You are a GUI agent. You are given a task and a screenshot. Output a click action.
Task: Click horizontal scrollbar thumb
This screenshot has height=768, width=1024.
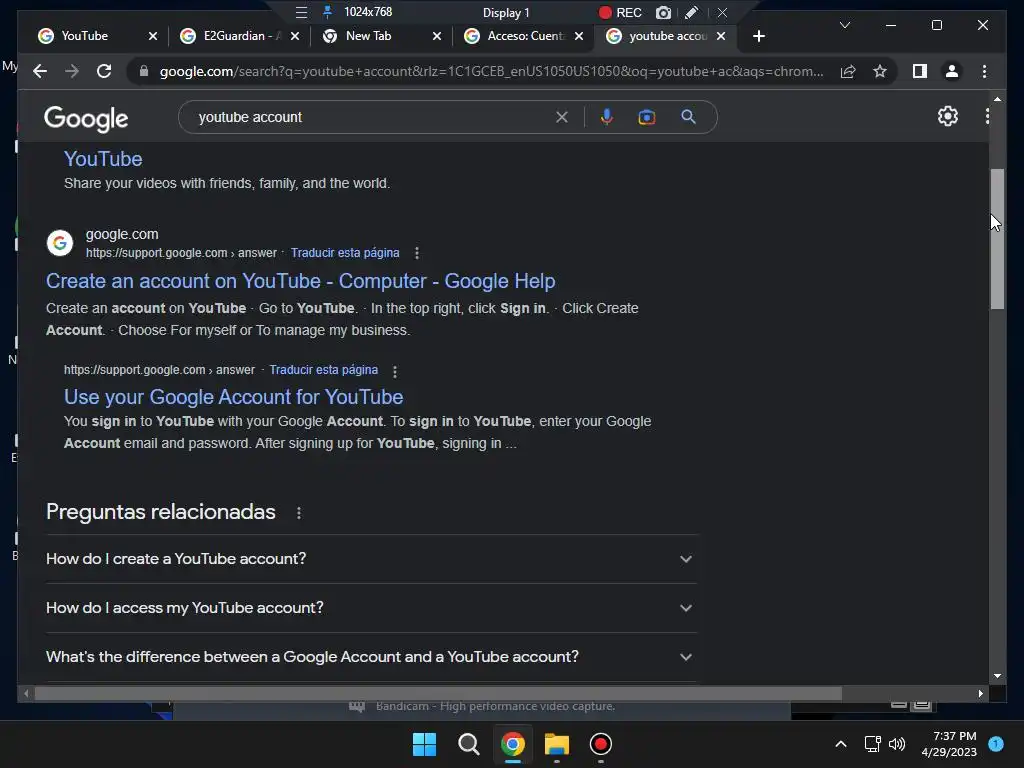(x=438, y=694)
